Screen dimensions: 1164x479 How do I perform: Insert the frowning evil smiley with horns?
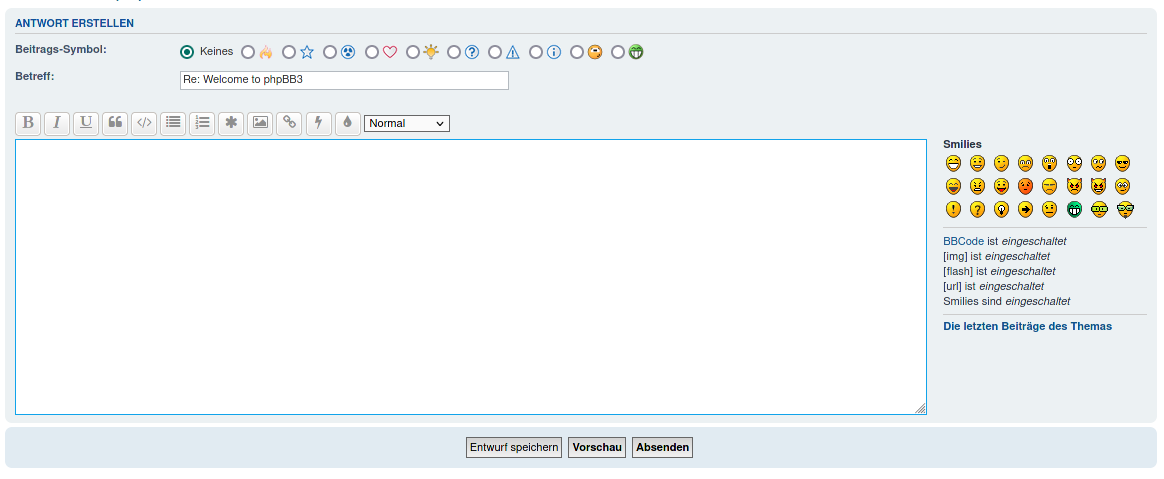(x=1073, y=186)
